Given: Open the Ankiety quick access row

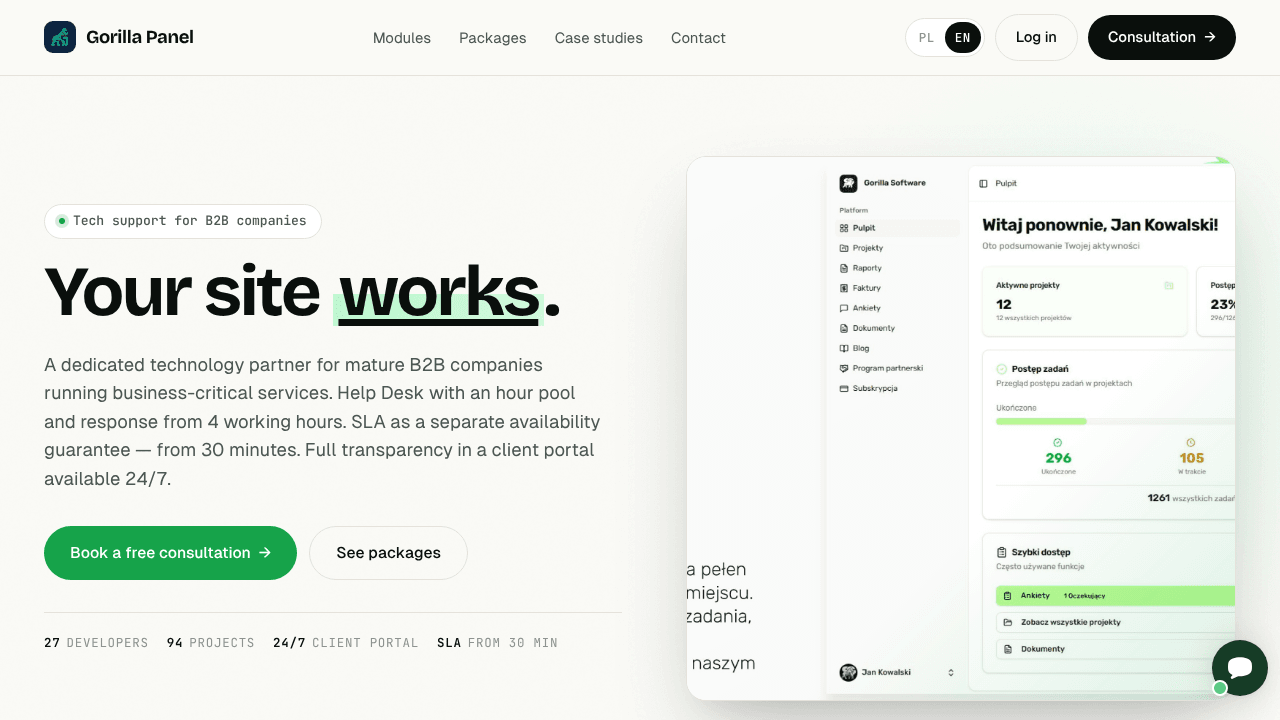Looking at the screenshot, I should pyautogui.click(x=1116, y=595).
